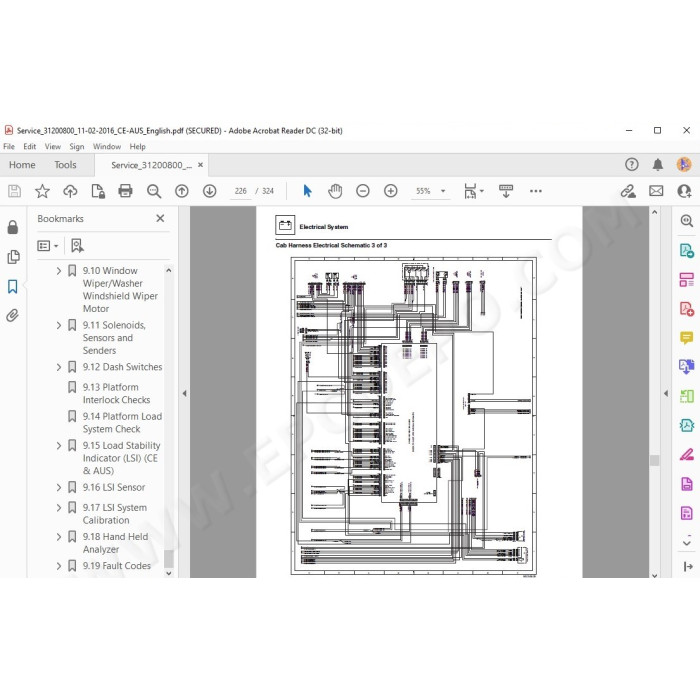
Task: Show more toolbar tools
Action: pyautogui.click(x=536, y=191)
